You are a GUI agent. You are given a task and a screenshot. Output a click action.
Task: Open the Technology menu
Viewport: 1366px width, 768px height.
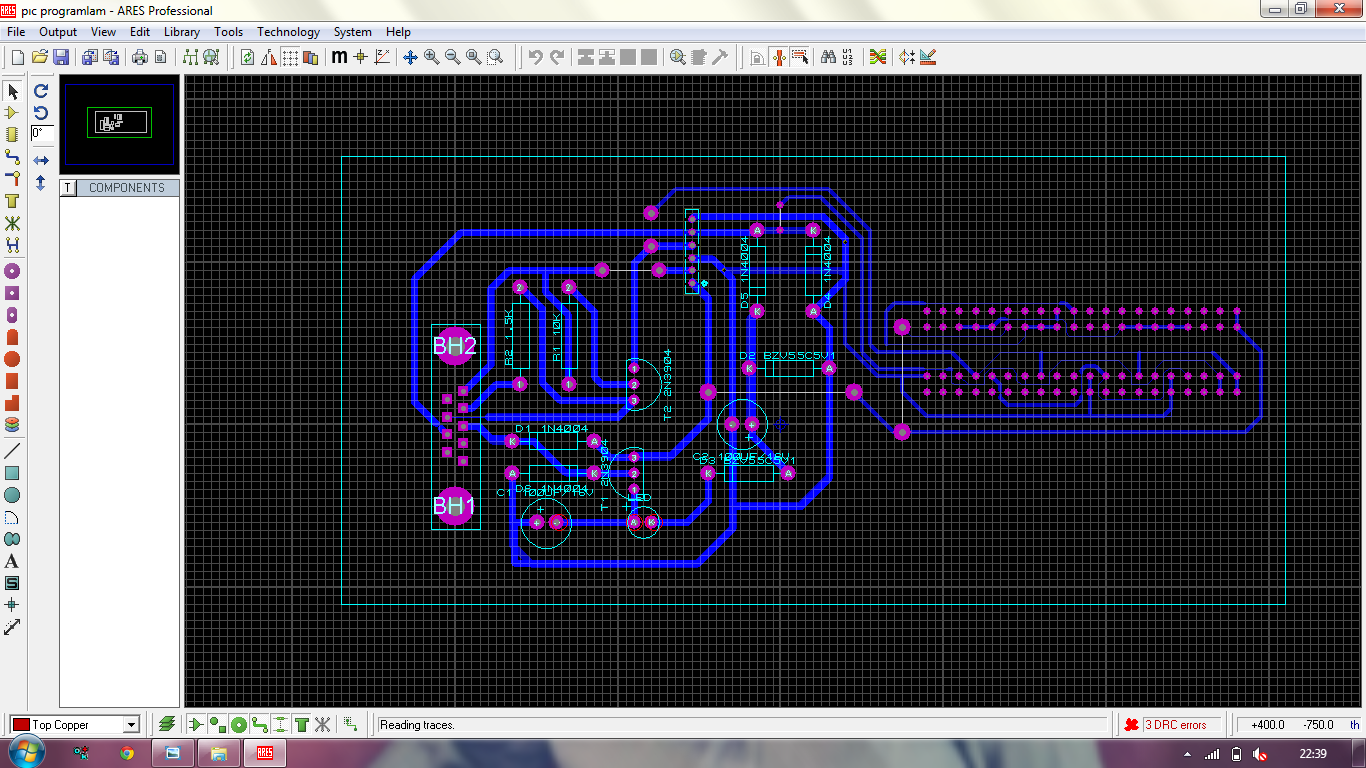[x=288, y=32]
